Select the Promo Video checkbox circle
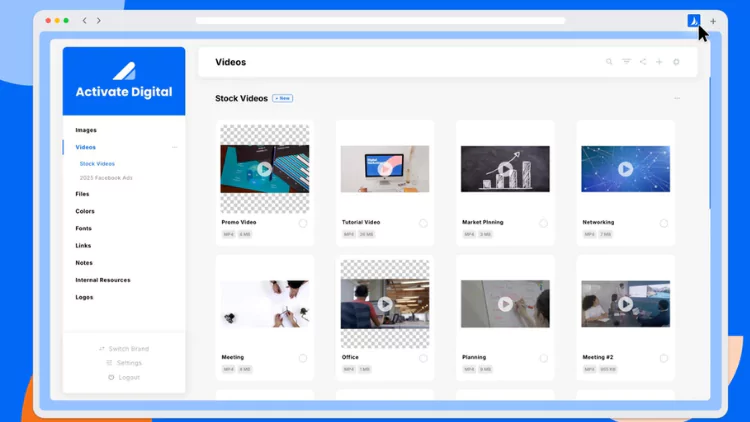 pyautogui.click(x=303, y=223)
